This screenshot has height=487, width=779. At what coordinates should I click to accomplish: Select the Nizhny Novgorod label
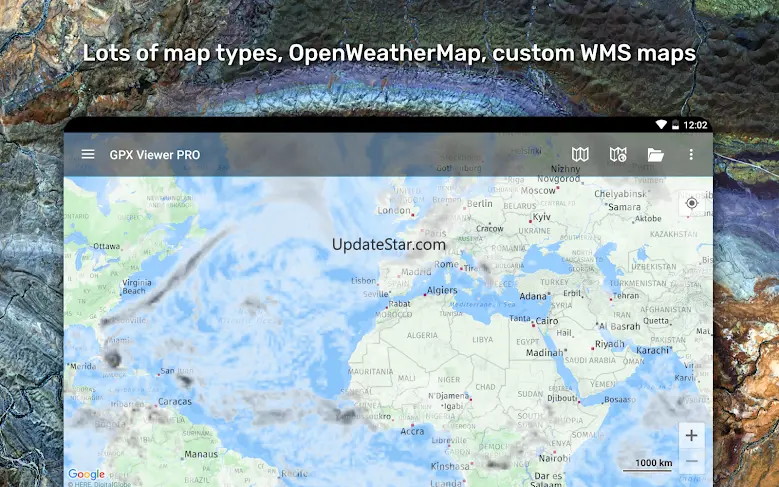coord(558,173)
